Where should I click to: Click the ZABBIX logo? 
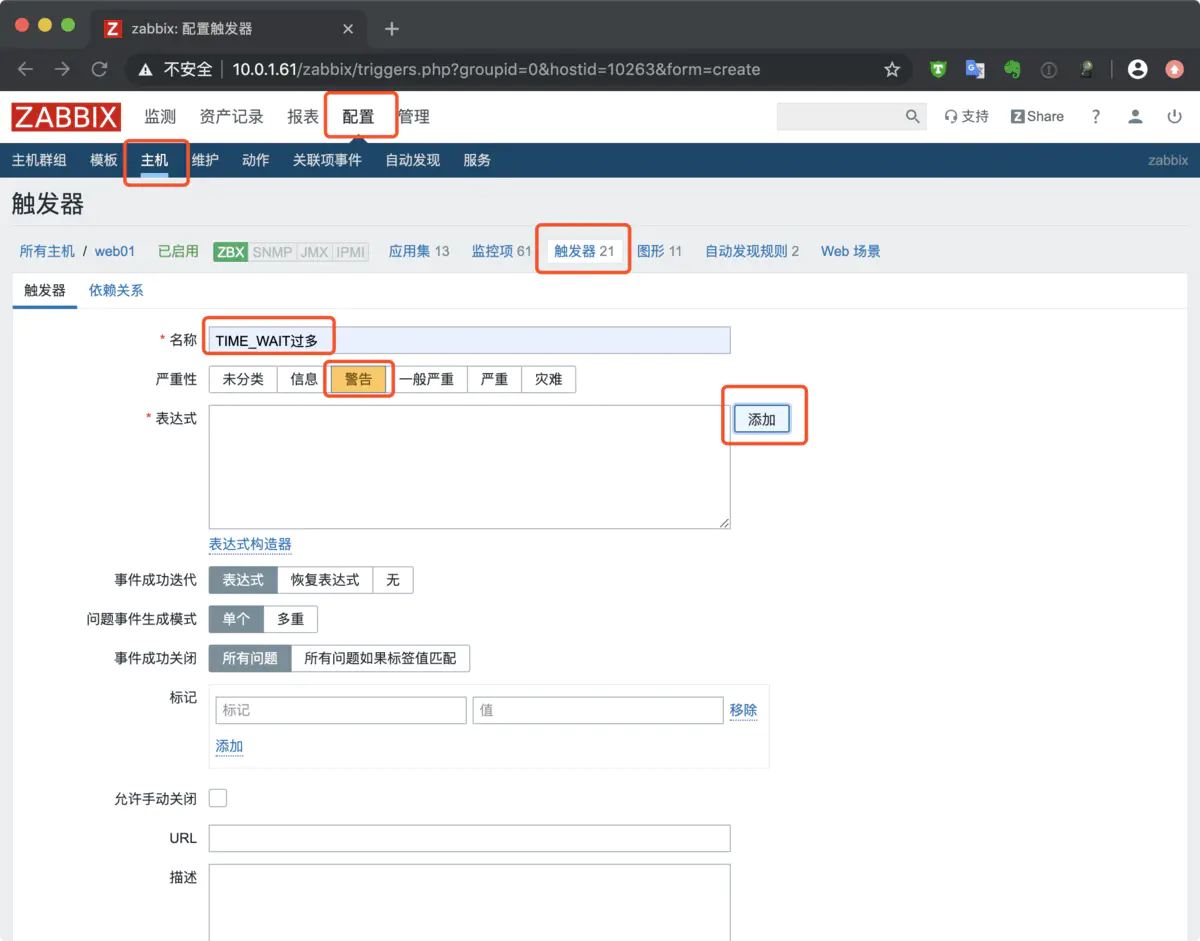[x=66, y=117]
